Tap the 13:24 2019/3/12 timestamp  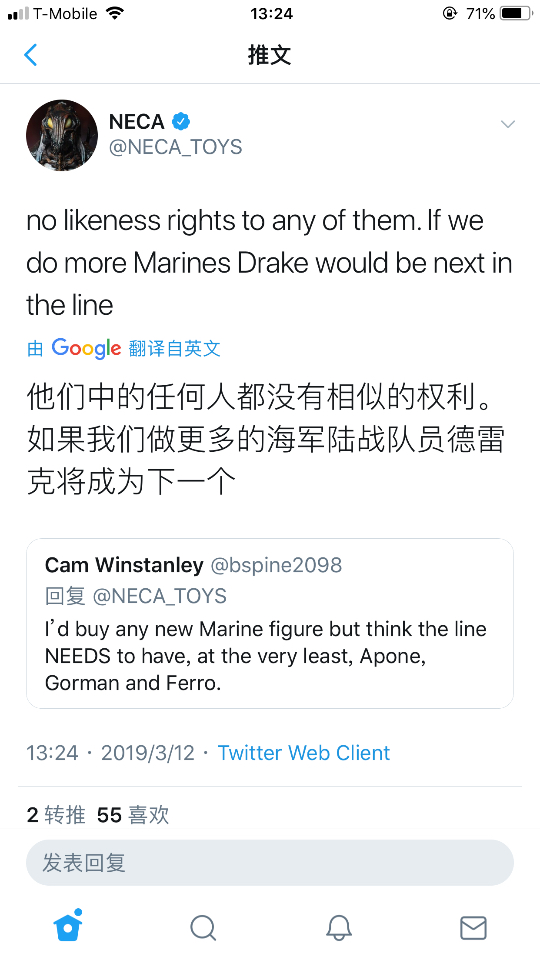[x=110, y=752]
